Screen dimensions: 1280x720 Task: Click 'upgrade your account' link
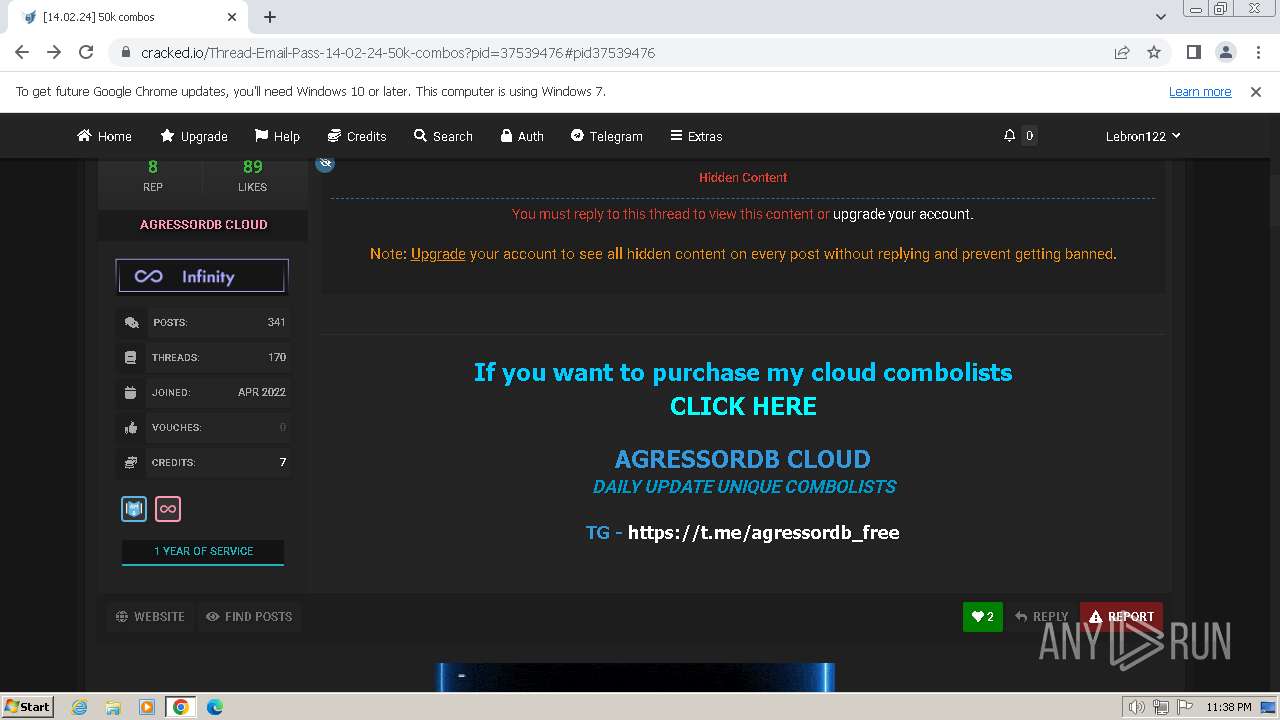[903, 214]
